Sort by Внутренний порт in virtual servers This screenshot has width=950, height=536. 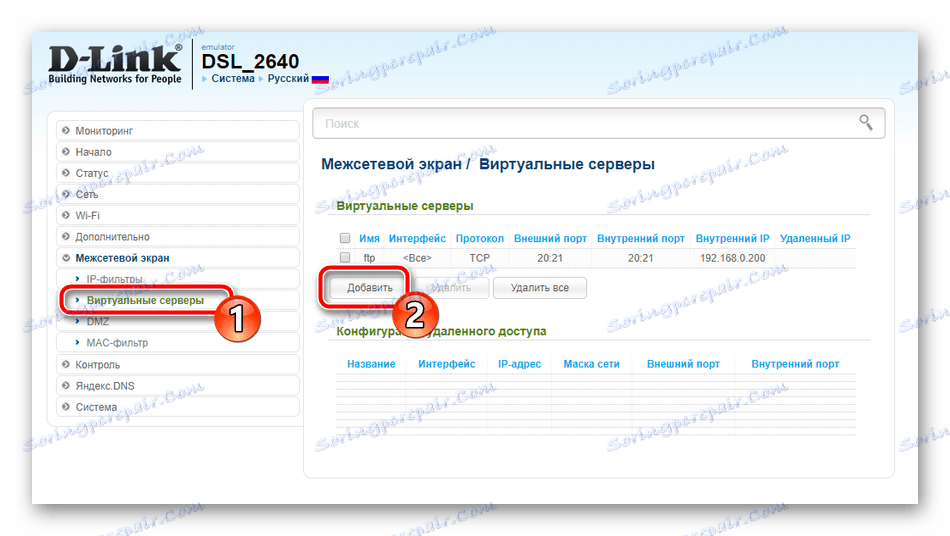tap(640, 239)
